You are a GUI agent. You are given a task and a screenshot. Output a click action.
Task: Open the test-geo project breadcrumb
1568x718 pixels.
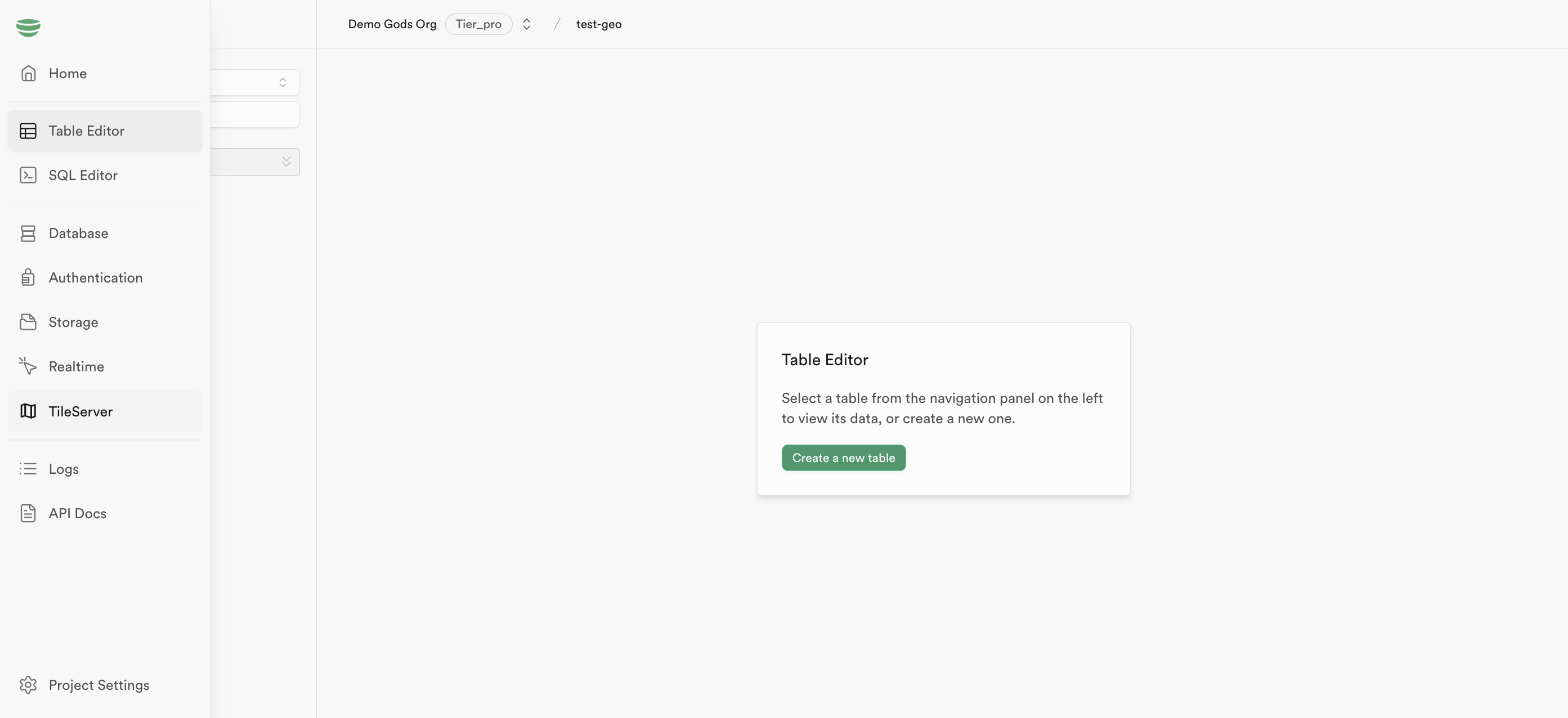coord(598,24)
